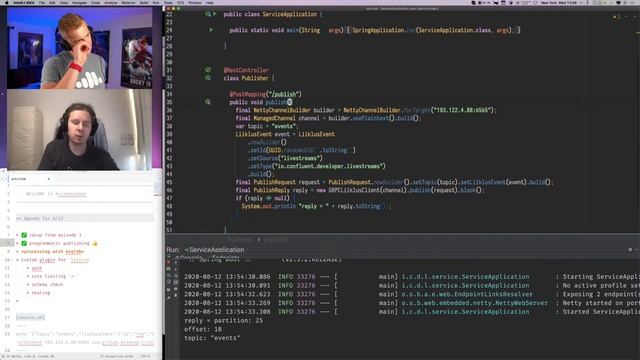
Task: Select the ServiceApplication run configuration tab
Action: 216,249
